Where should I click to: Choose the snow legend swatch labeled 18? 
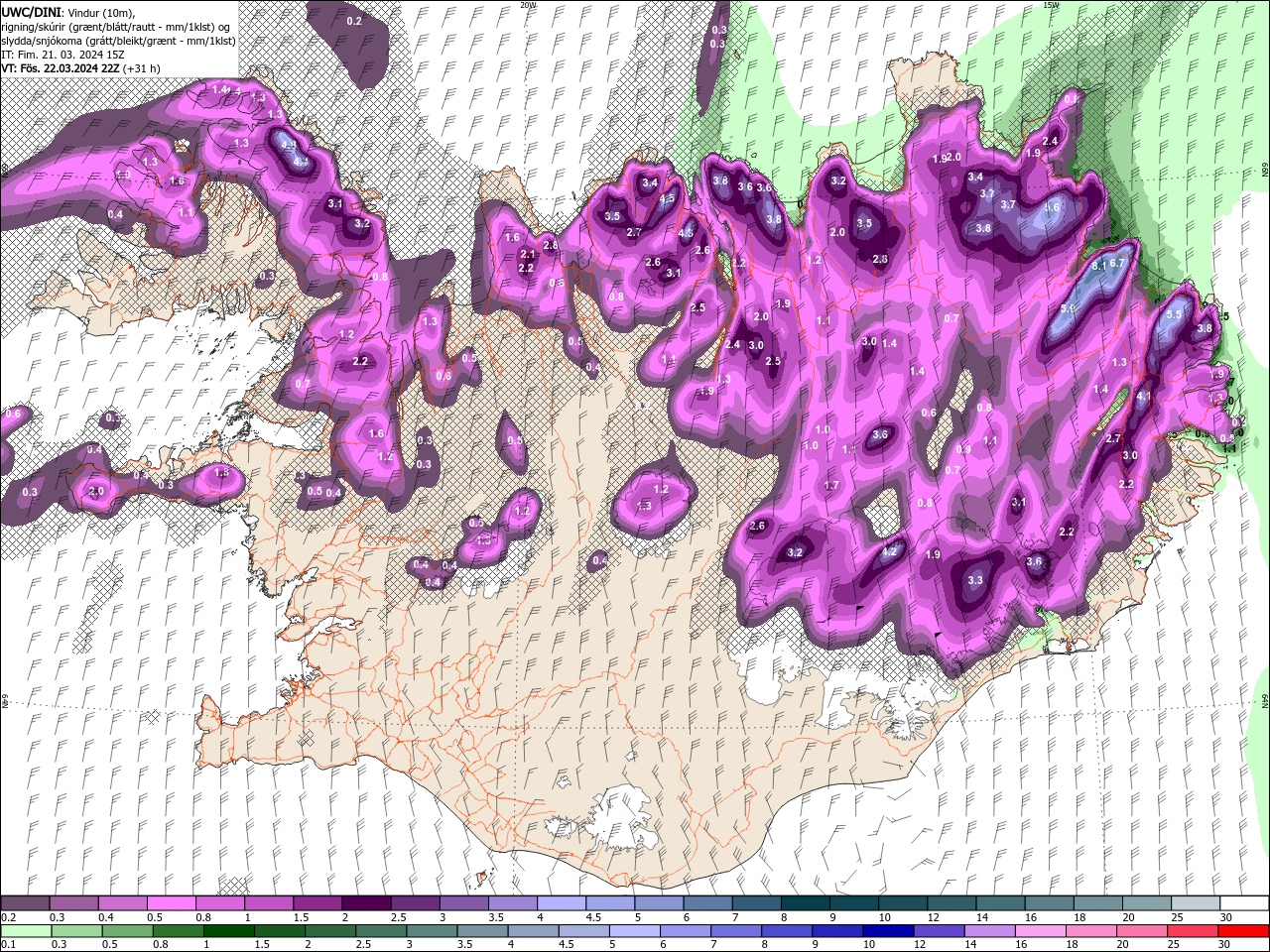(x=1099, y=903)
